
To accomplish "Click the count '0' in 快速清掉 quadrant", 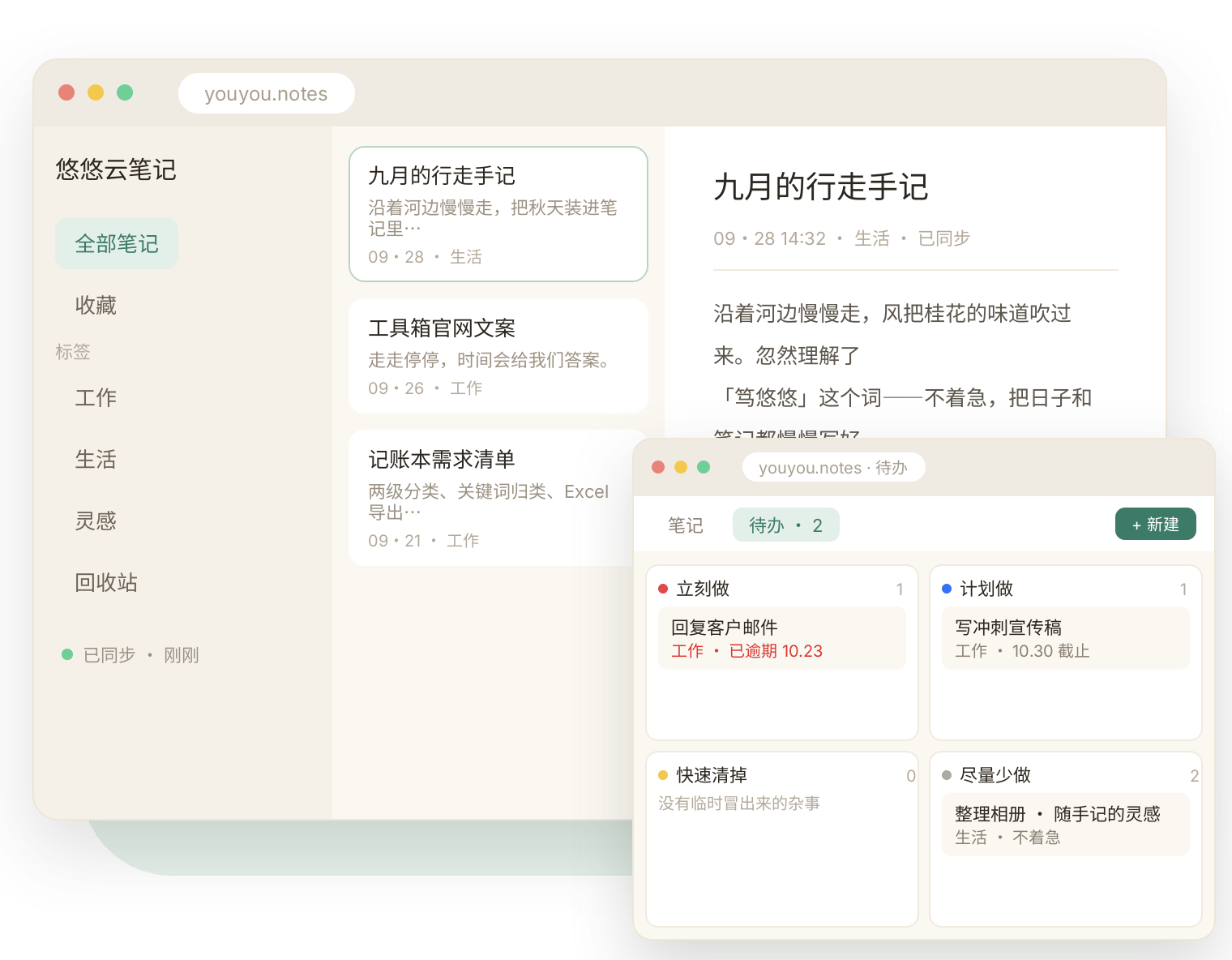I will (x=911, y=776).
